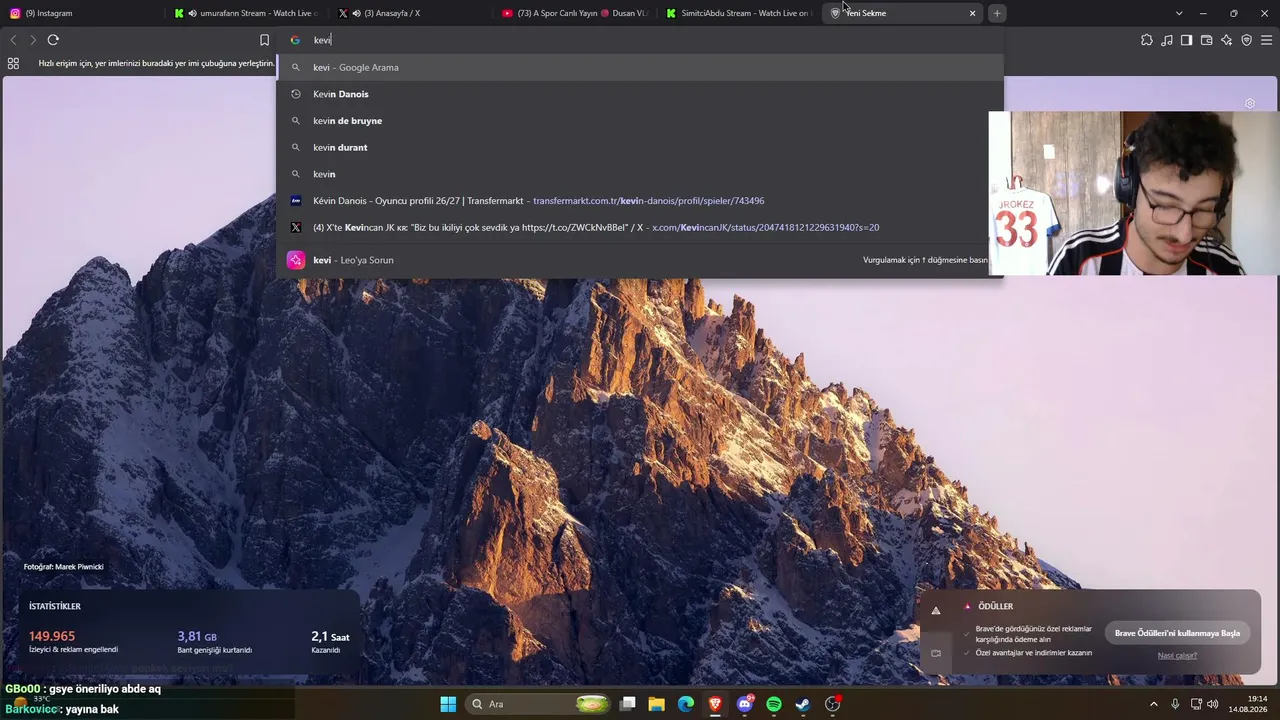Click the Brave icon in the taskbar
Screen dimensions: 1280x720
(715, 704)
